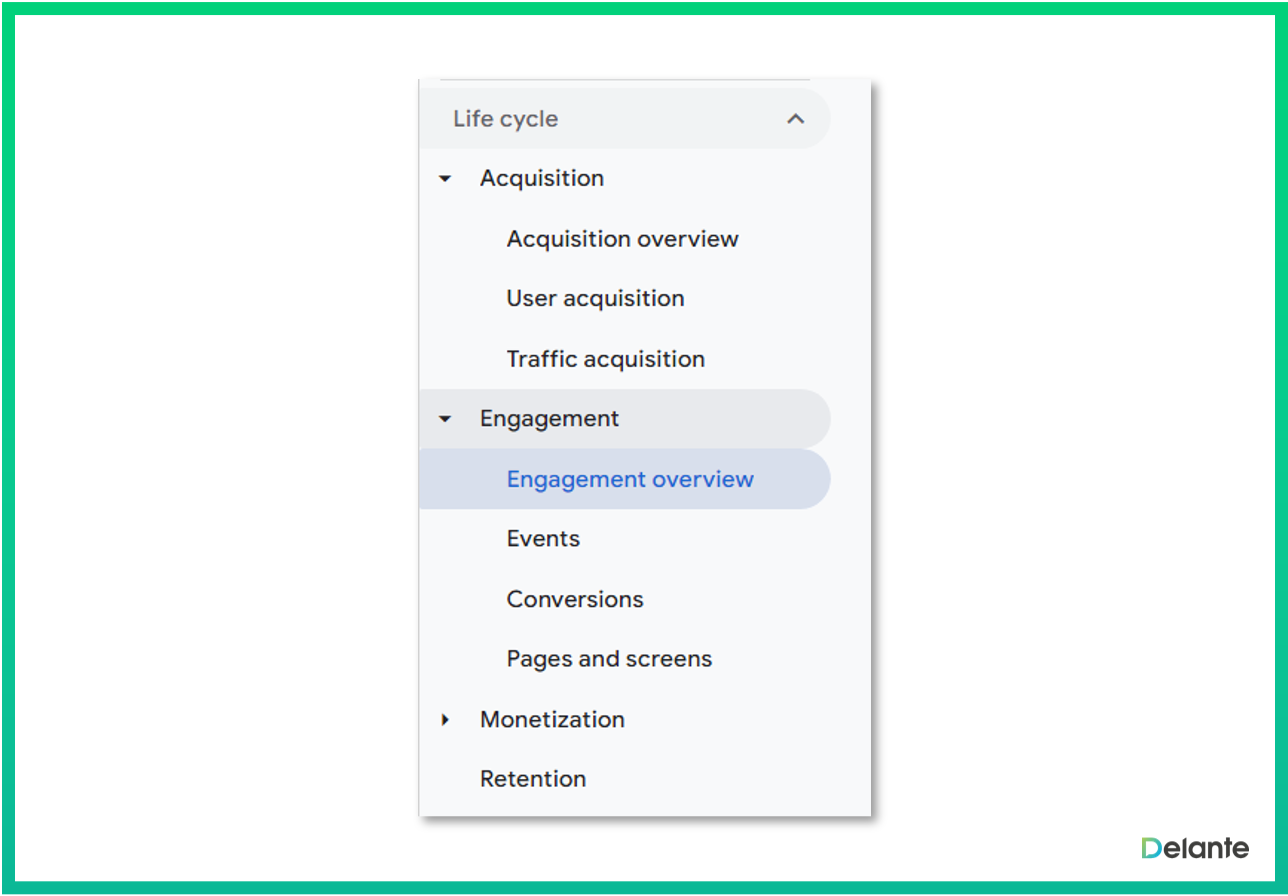Select the Monetization group label

pyautogui.click(x=552, y=719)
